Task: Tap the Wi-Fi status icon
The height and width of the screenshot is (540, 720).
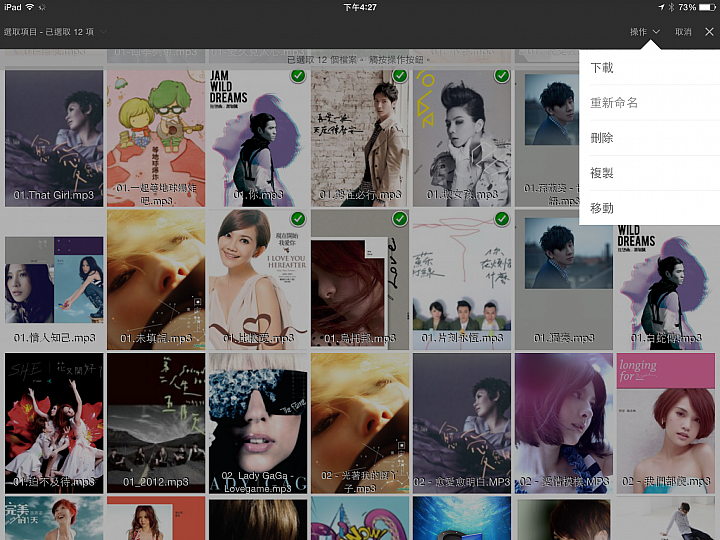Action: click(x=30, y=7)
